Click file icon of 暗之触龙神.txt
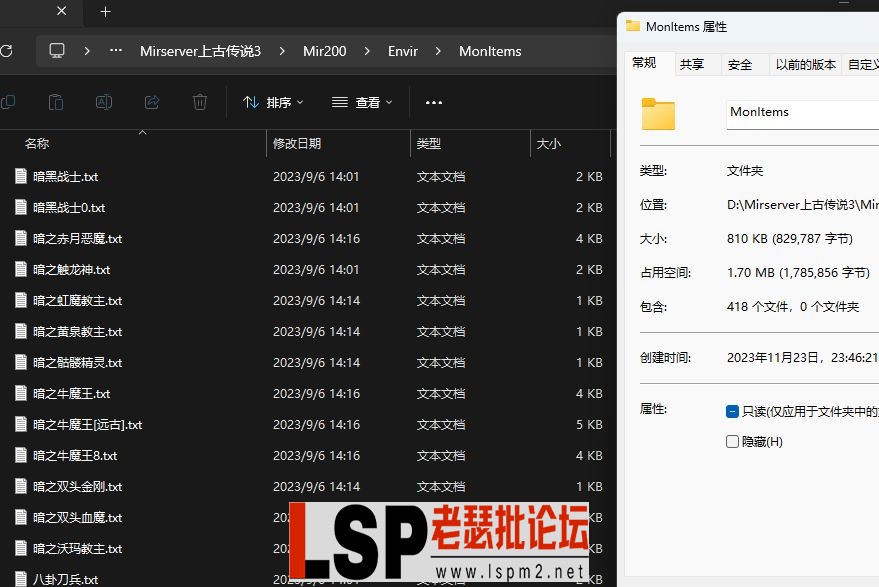 pos(21,269)
